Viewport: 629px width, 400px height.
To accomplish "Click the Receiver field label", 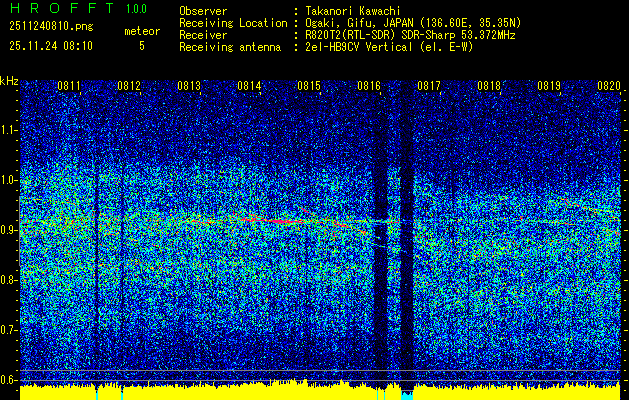I will (203, 35).
